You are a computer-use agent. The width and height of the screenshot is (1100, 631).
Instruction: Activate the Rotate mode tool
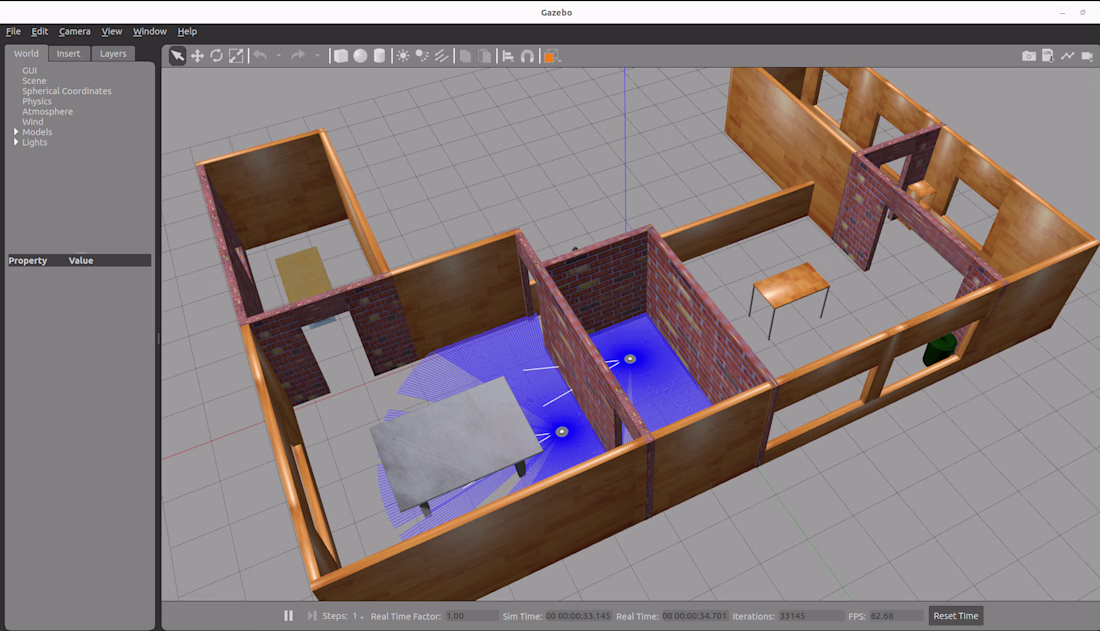tap(217, 56)
